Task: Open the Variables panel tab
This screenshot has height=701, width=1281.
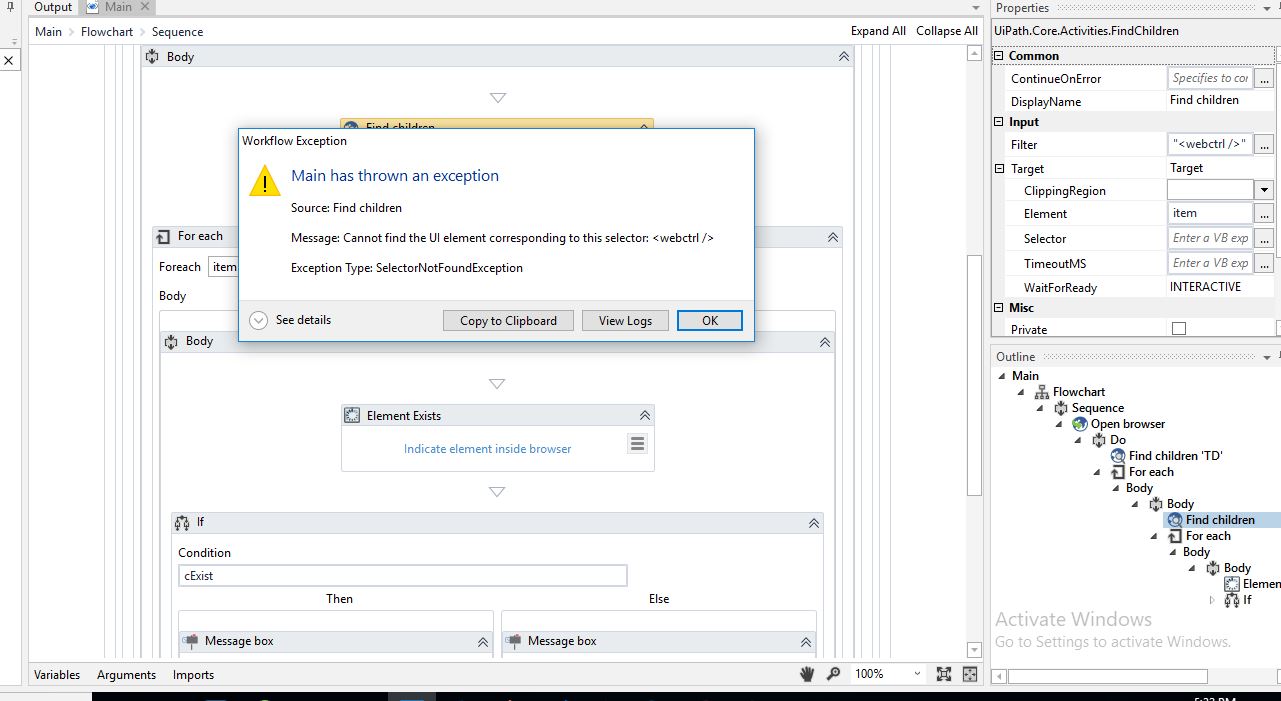Action: point(57,675)
